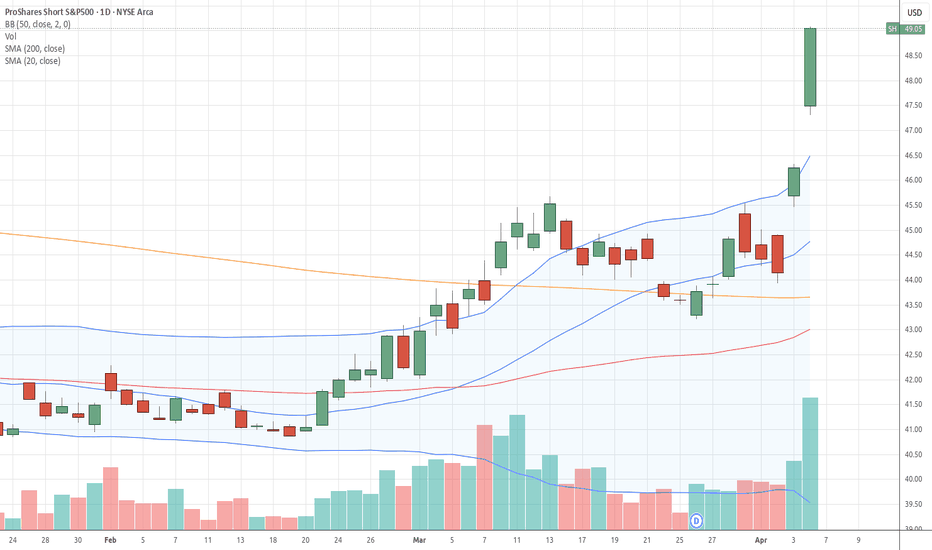932x550 pixels.
Task: Click the ProShares Short S&P500 symbol title
Action: (x=49, y=12)
